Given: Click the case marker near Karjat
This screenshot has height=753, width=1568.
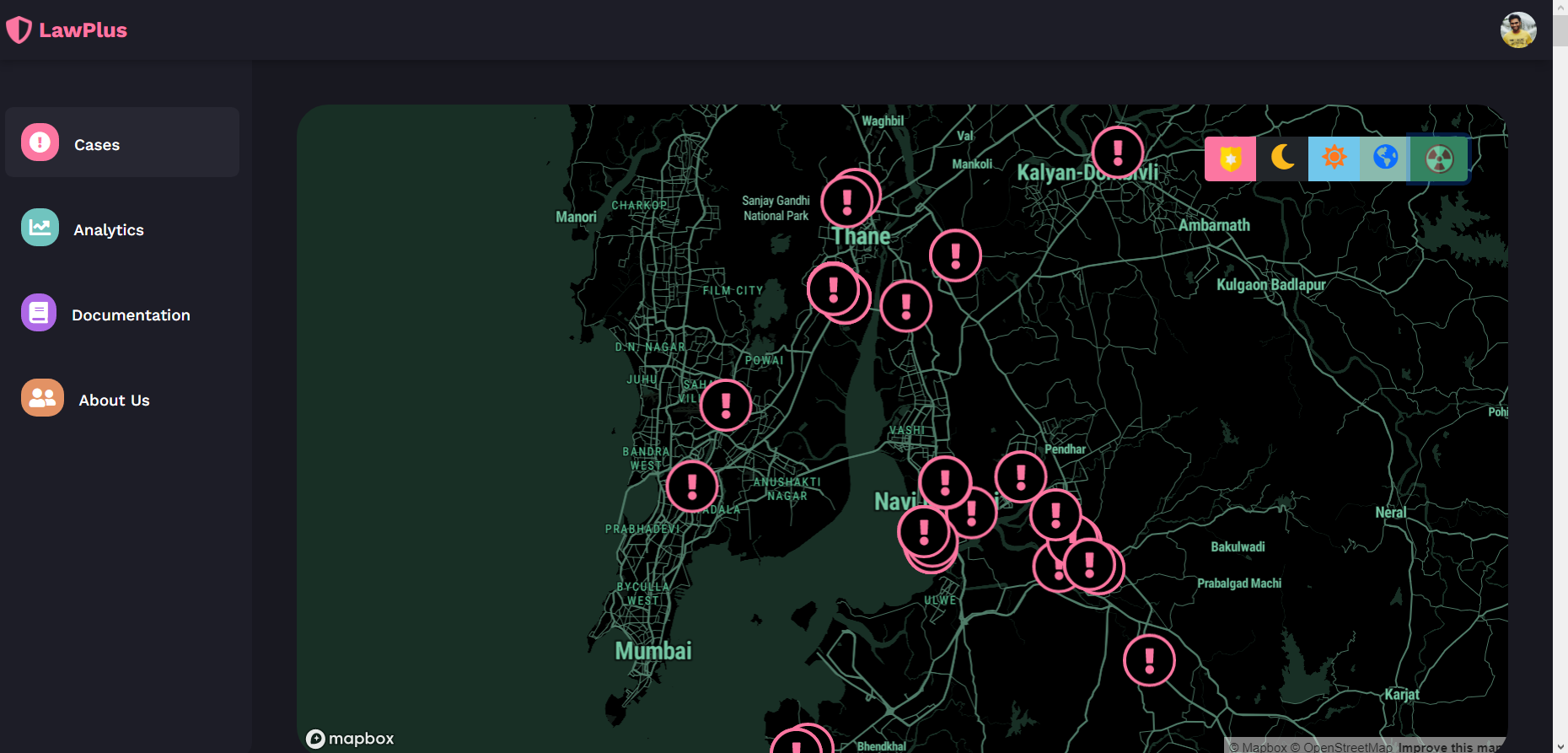Looking at the screenshot, I should coord(1149,660).
